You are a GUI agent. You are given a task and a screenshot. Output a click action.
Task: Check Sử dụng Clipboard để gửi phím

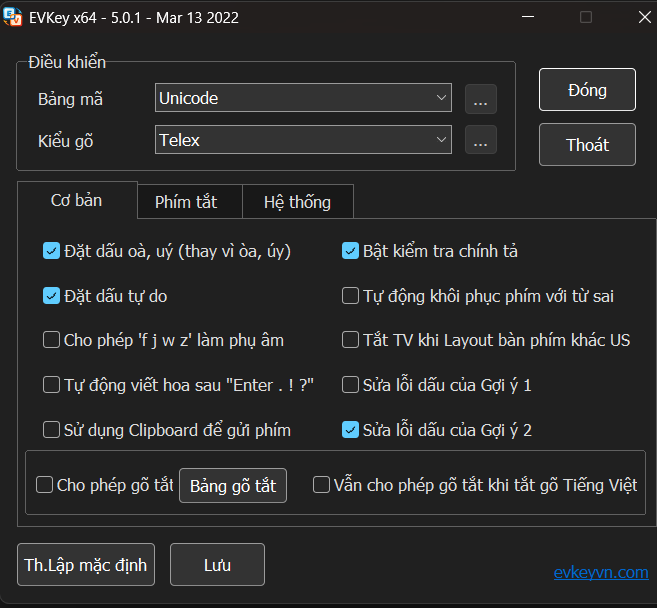pyautogui.click(x=52, y=430)
